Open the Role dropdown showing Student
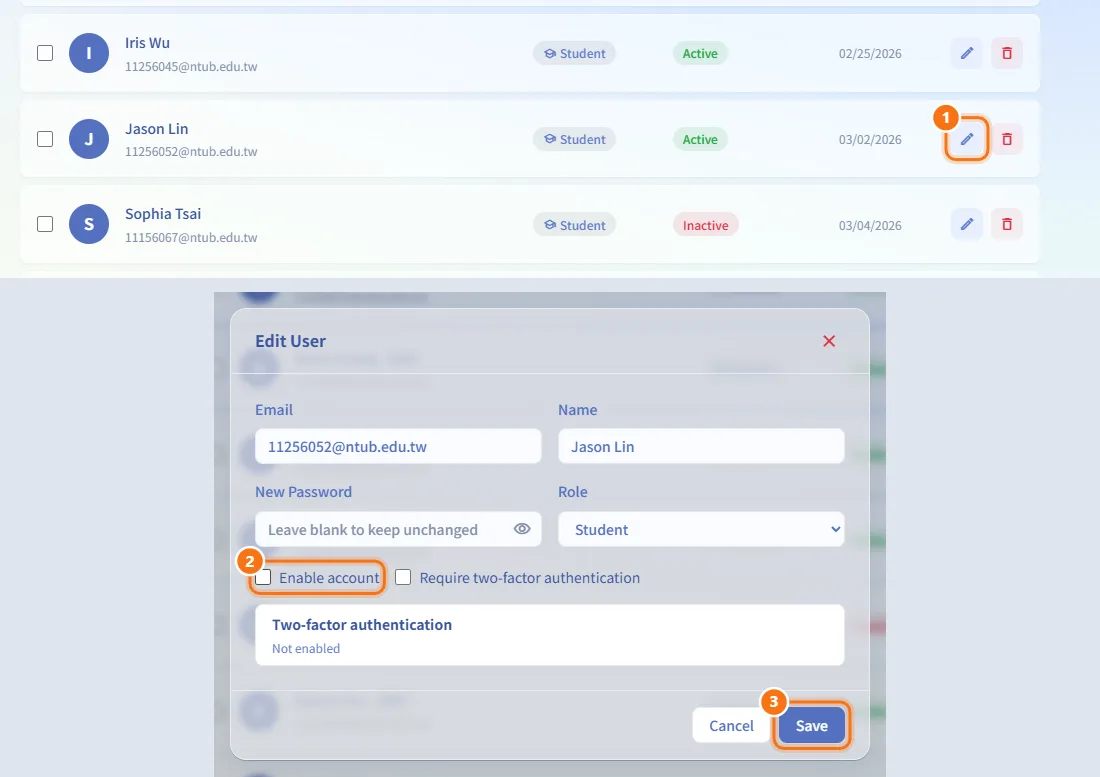 coord(701,529)
